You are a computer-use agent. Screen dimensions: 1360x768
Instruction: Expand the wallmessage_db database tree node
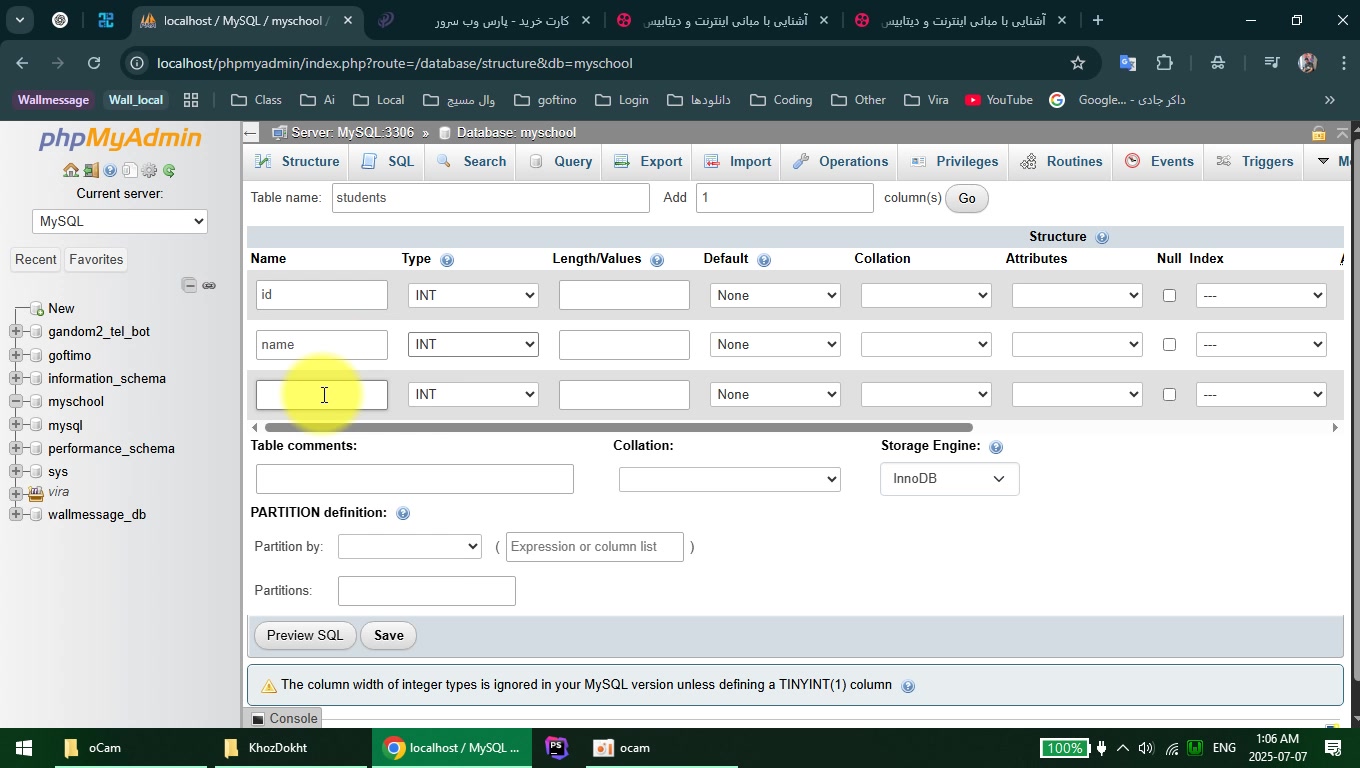pyautogui.click(x=16, y=515)
